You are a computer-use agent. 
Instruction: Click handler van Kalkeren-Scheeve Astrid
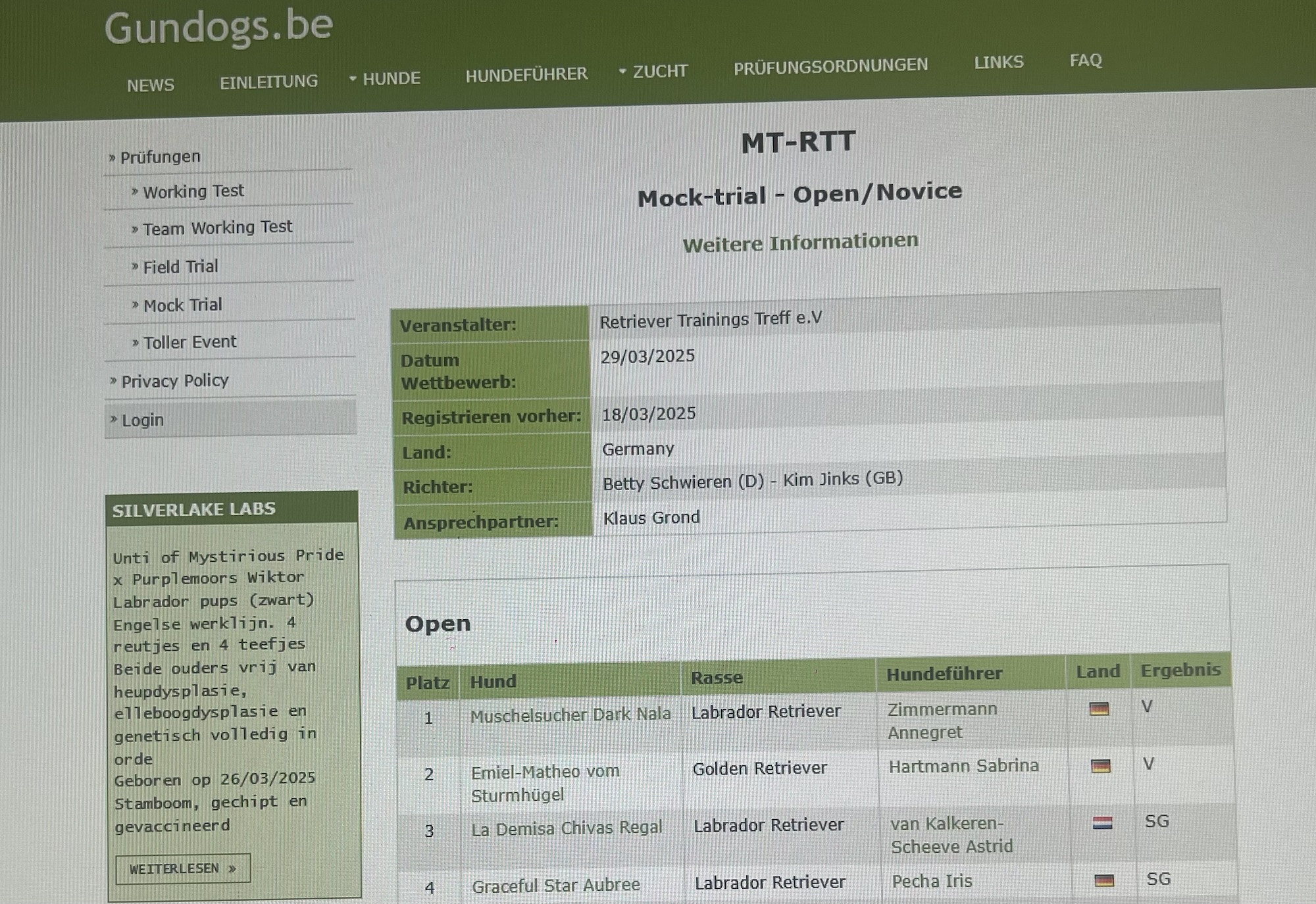coord(951,834)
